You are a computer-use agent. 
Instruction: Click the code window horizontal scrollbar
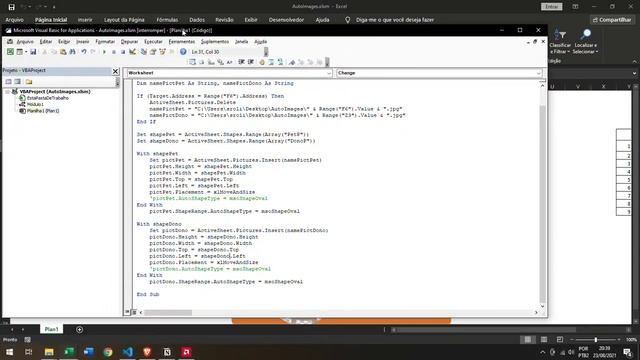pos(168,312)
